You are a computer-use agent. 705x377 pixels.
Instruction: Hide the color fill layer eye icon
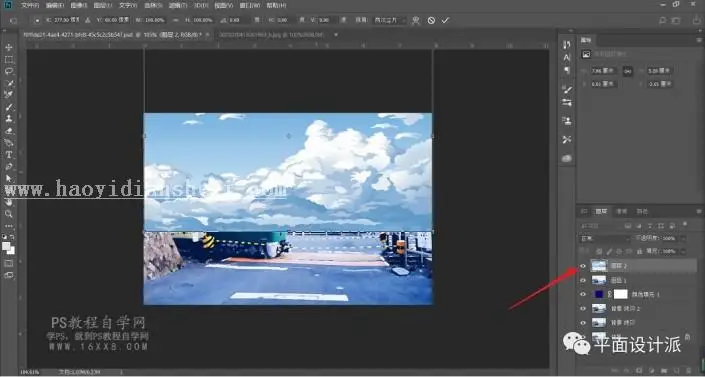(583, 294)
